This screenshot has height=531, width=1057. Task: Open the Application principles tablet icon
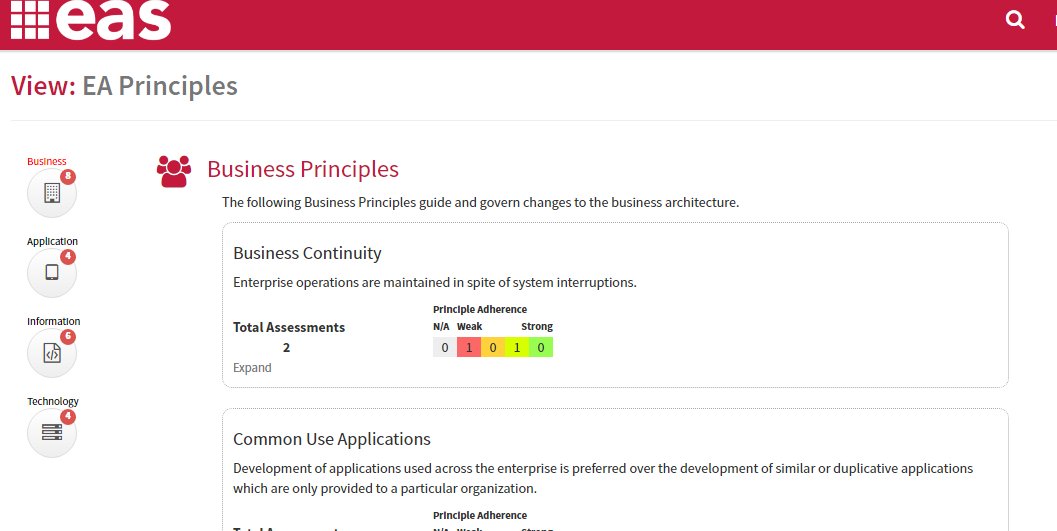point(52,272)
